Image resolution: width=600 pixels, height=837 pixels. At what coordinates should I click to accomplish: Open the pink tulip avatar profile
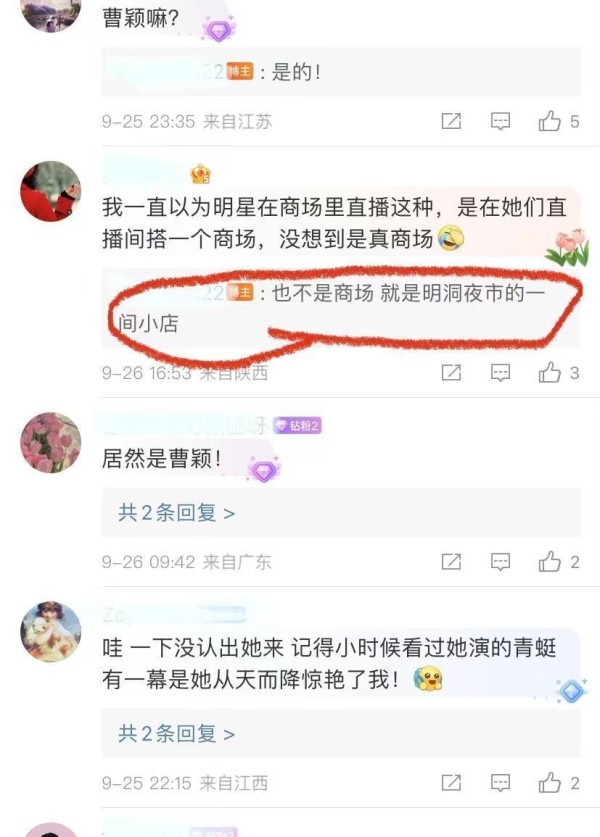[x=51, y=443]
